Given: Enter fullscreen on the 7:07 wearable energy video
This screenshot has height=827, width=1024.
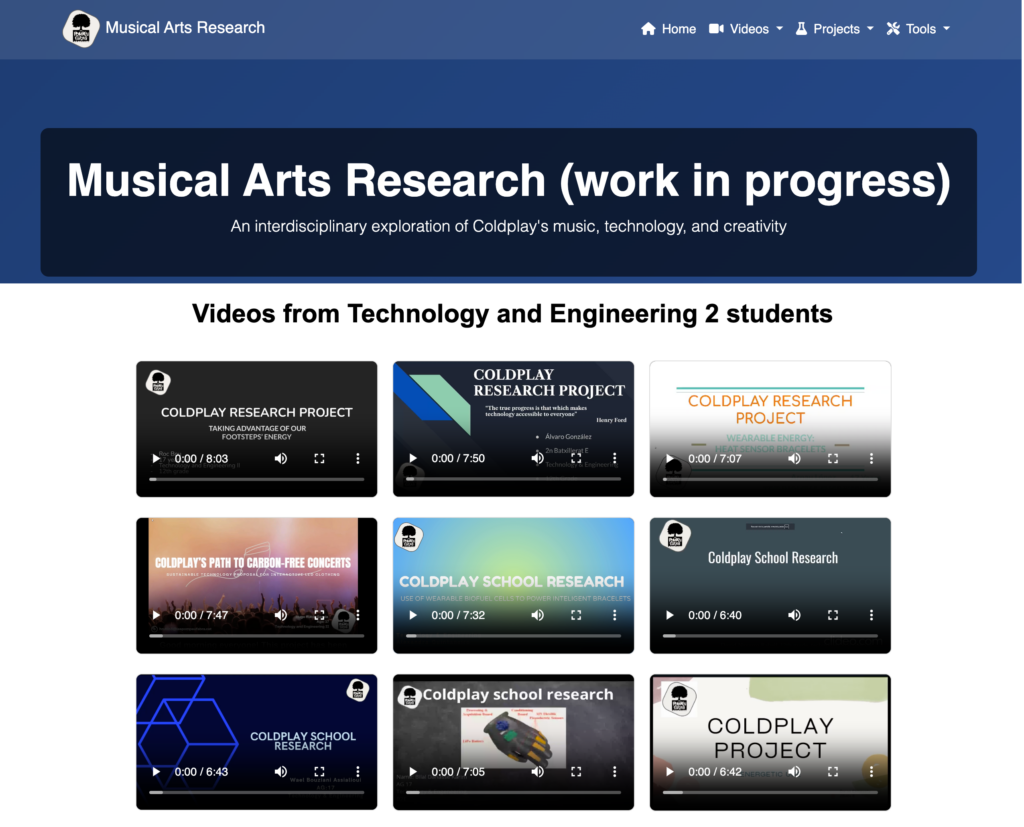Looking at the screenshot, I should pos(833,459).
